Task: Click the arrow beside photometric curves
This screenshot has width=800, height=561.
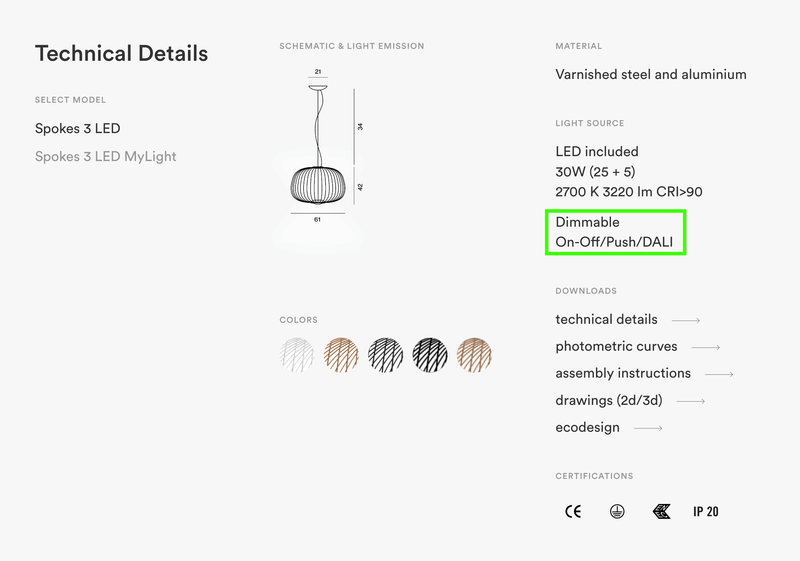Action: point(706,348)
